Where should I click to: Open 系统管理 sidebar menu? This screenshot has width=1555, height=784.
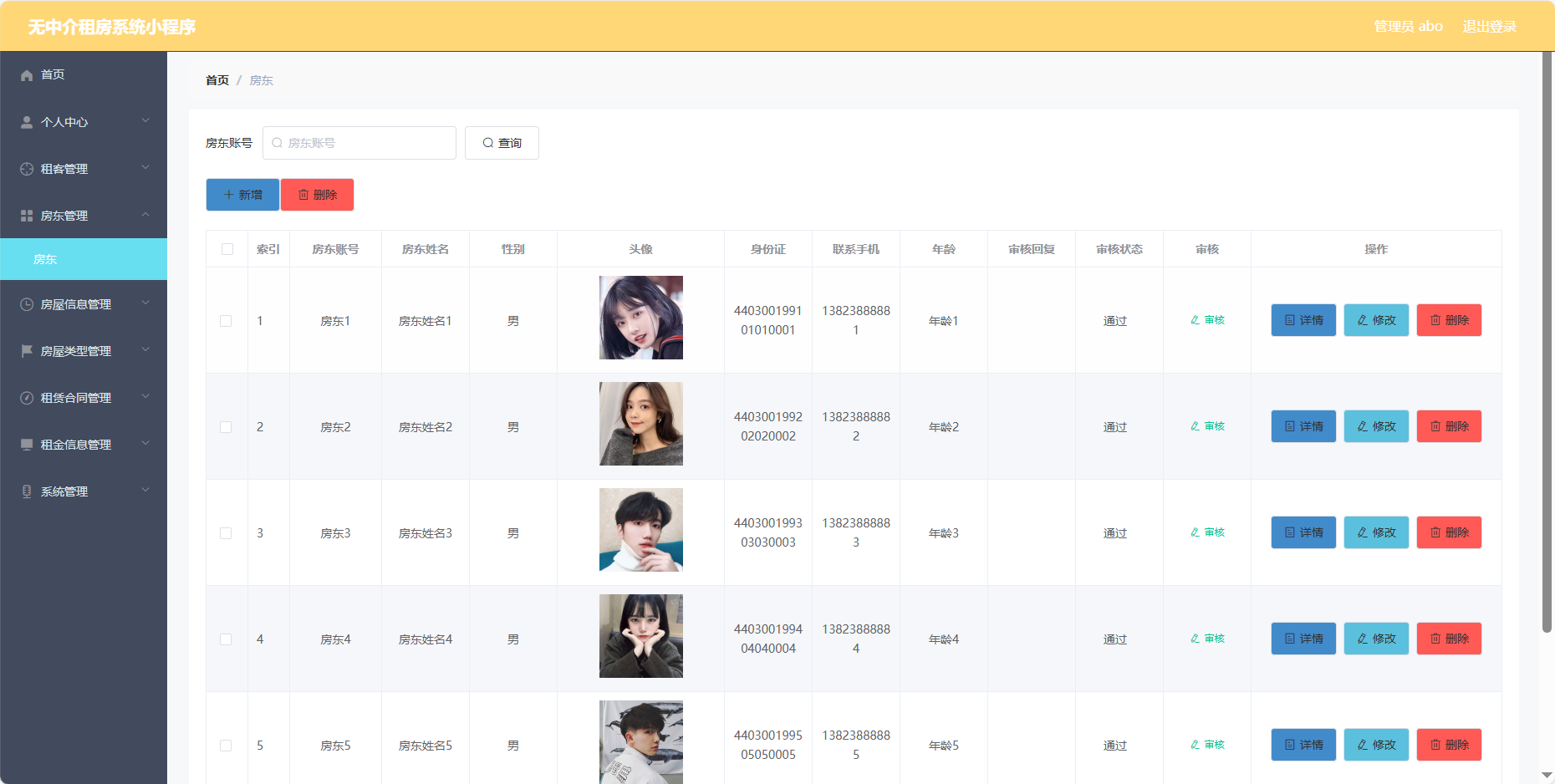click(x=84, y=491)
